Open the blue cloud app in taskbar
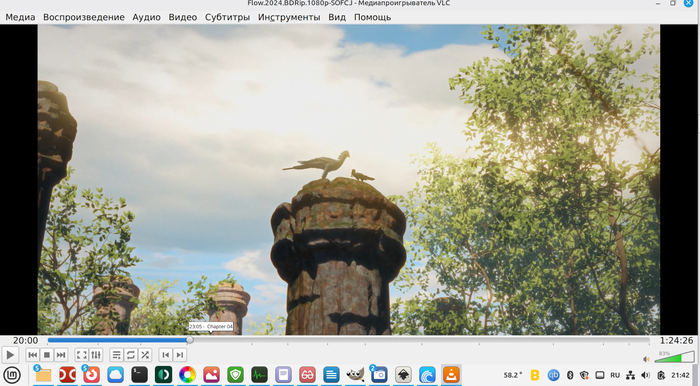 click(115, 375)
